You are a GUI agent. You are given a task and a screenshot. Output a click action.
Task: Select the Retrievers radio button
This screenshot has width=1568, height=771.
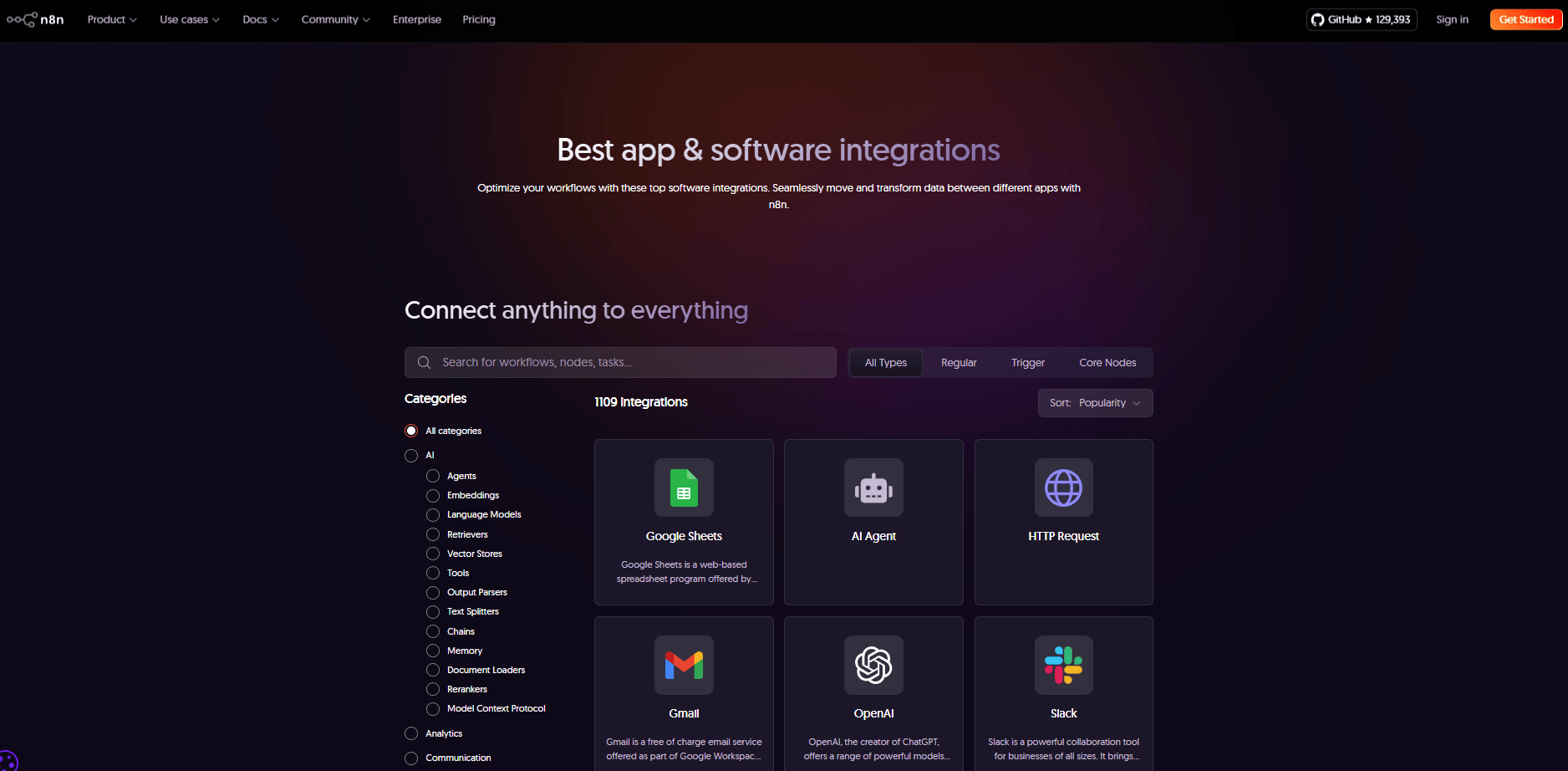[x=433, y=534]
